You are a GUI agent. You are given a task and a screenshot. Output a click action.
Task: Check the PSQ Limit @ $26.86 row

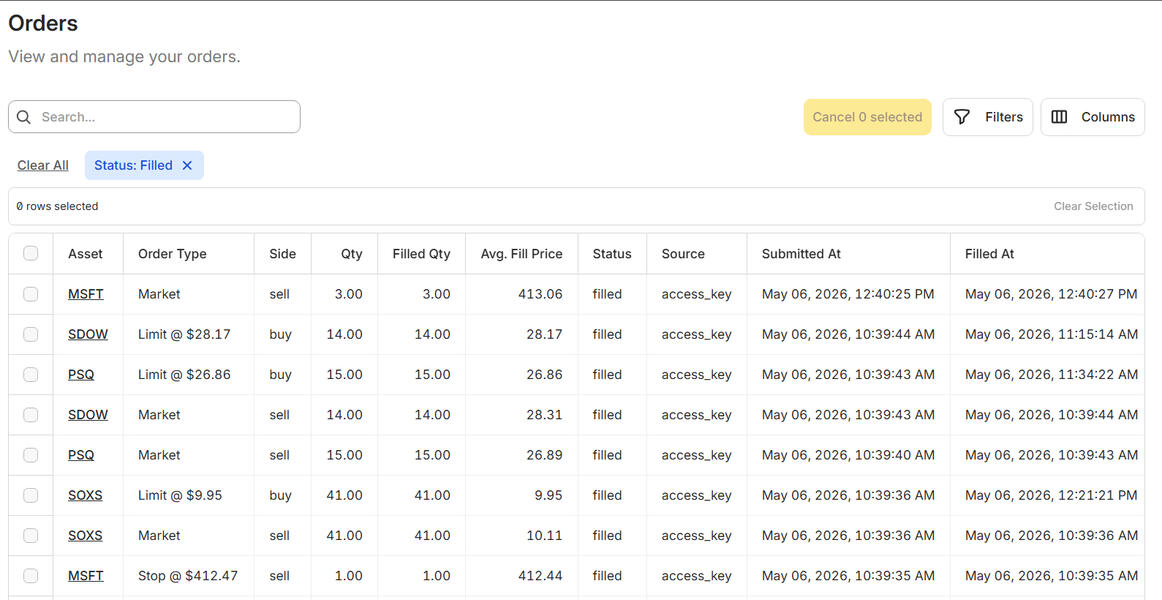pyautogui.click(x=30, y=375)
